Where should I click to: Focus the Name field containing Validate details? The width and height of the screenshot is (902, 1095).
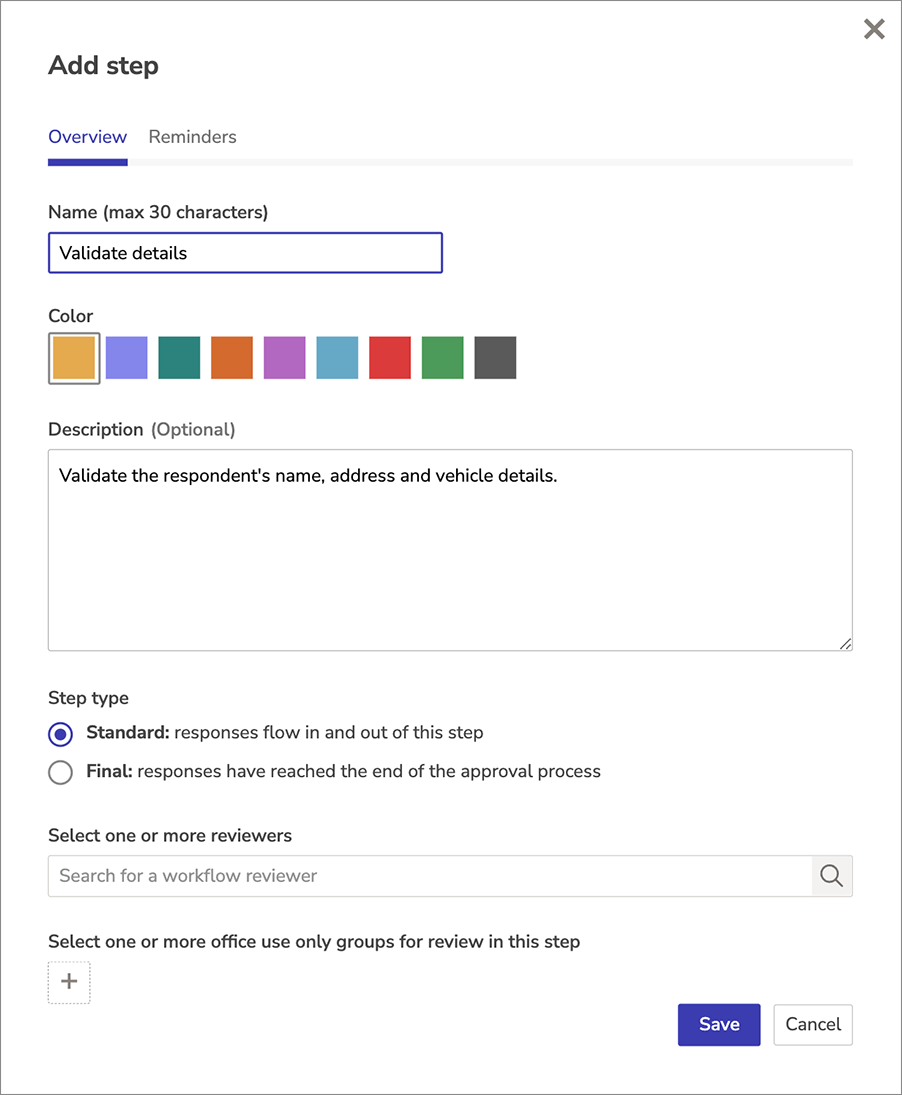245,253
